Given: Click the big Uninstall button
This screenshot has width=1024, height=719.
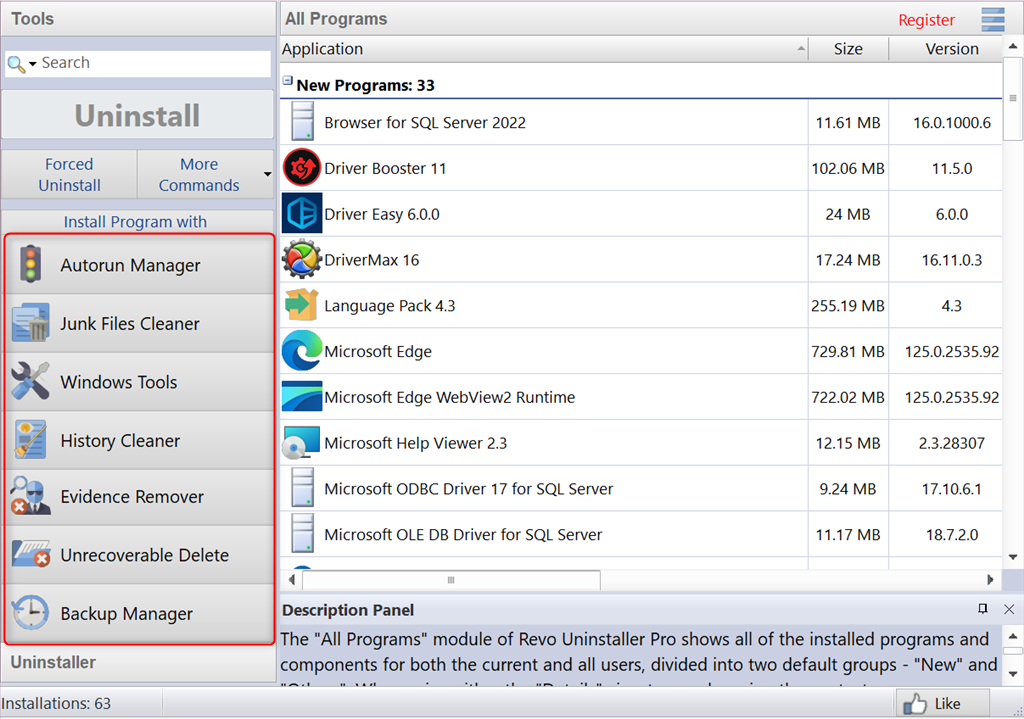Looking at the screenshot, I should [137, 115].
